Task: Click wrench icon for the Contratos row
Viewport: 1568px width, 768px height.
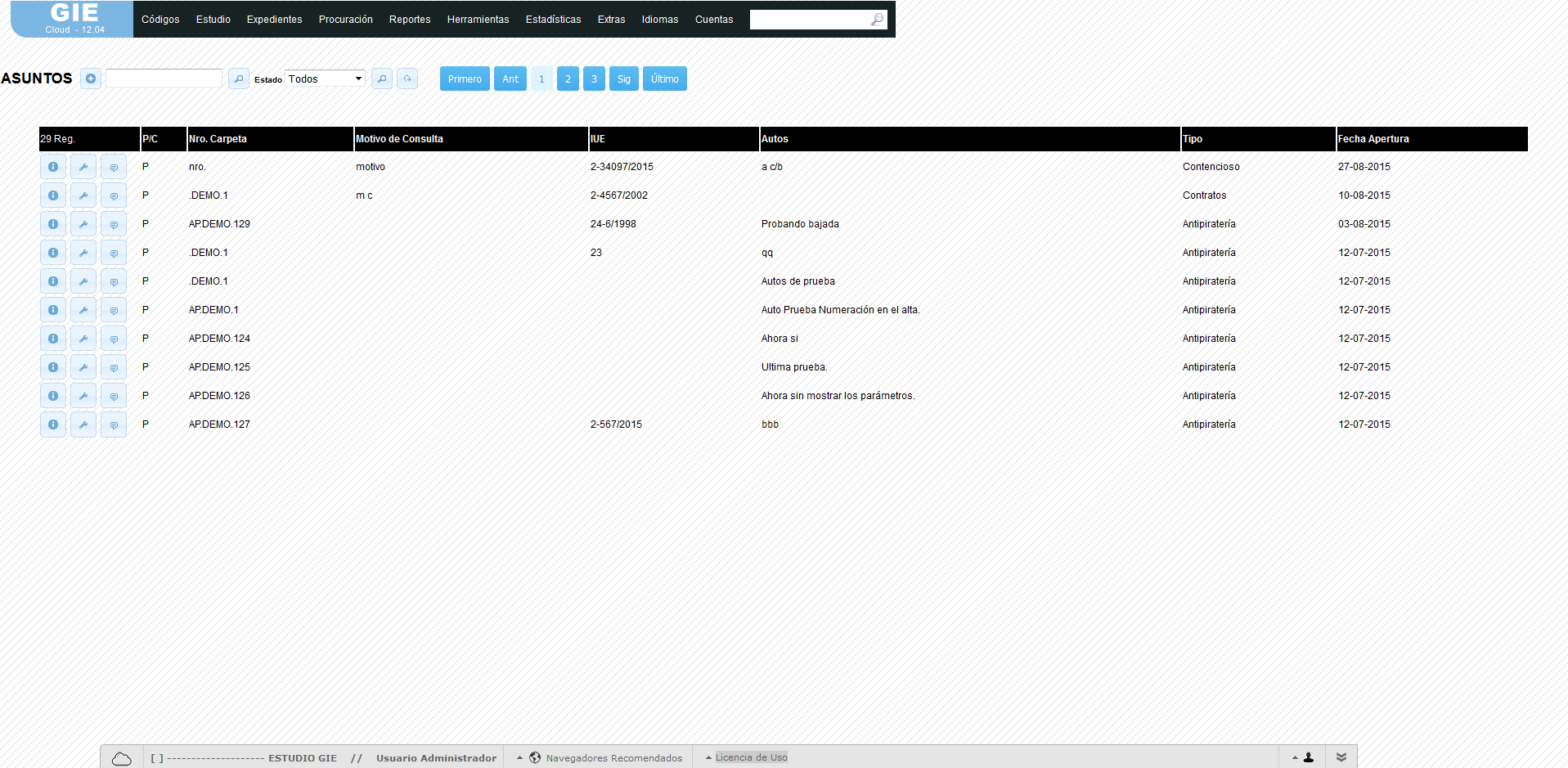Action: (x=83, y=195)
